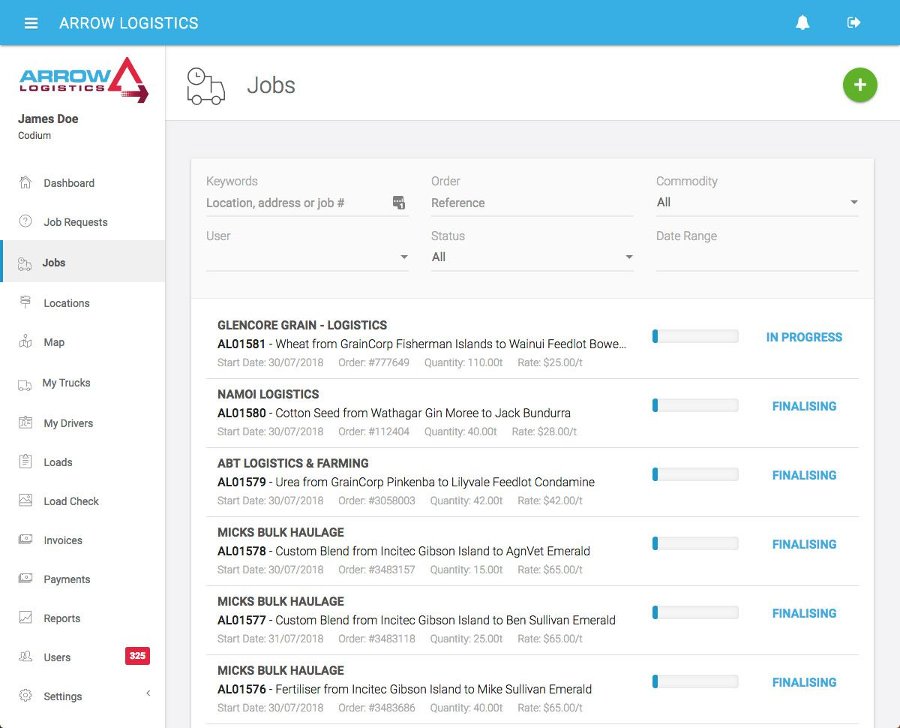Screen dimensions: 900x728
Task: Click James Doe user name
Action: pyautogui.click(x=48, y=119)
